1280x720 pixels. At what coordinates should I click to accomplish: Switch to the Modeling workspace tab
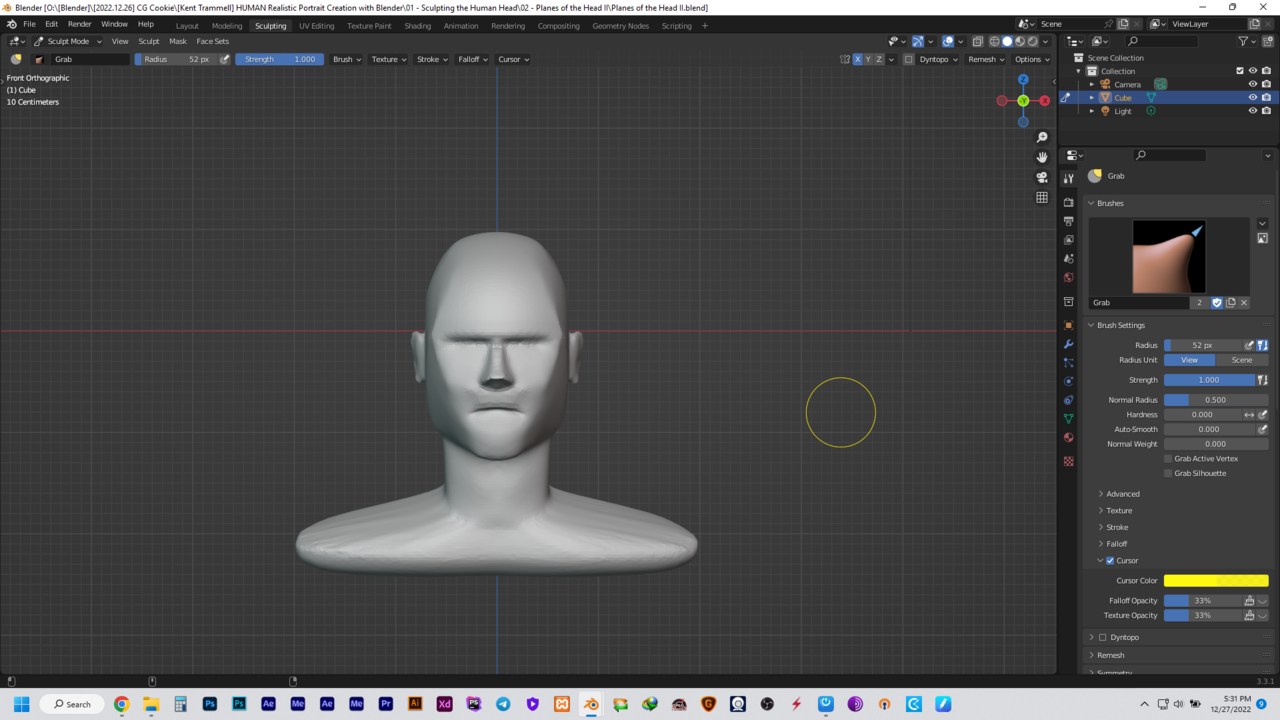coord(227,26)
